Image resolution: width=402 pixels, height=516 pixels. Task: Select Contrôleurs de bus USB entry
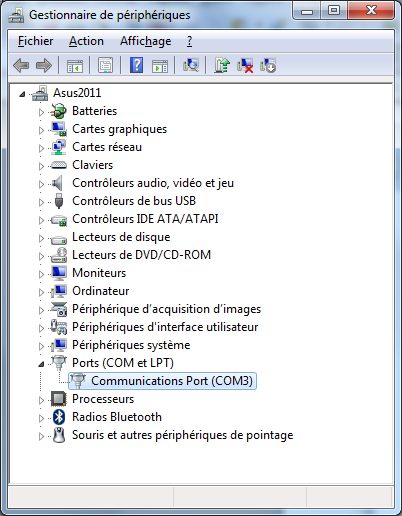[134, 201]
